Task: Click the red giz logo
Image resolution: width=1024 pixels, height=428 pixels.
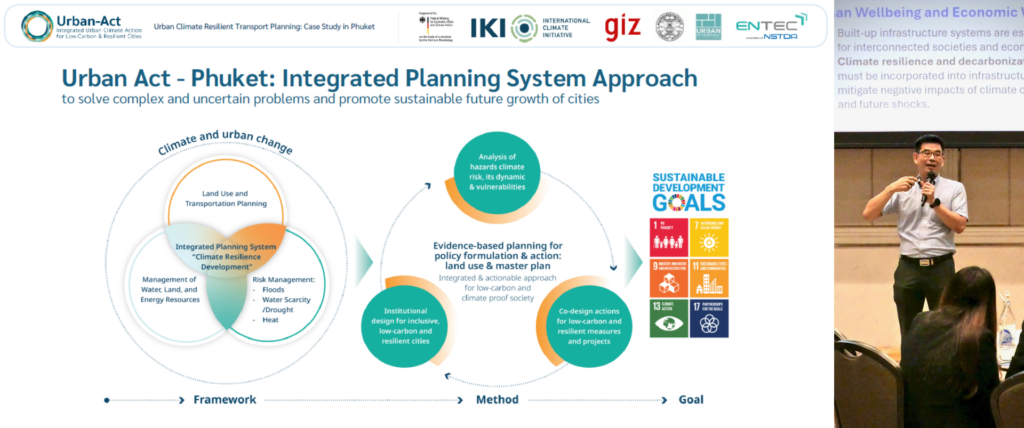Action: point(622,27)
